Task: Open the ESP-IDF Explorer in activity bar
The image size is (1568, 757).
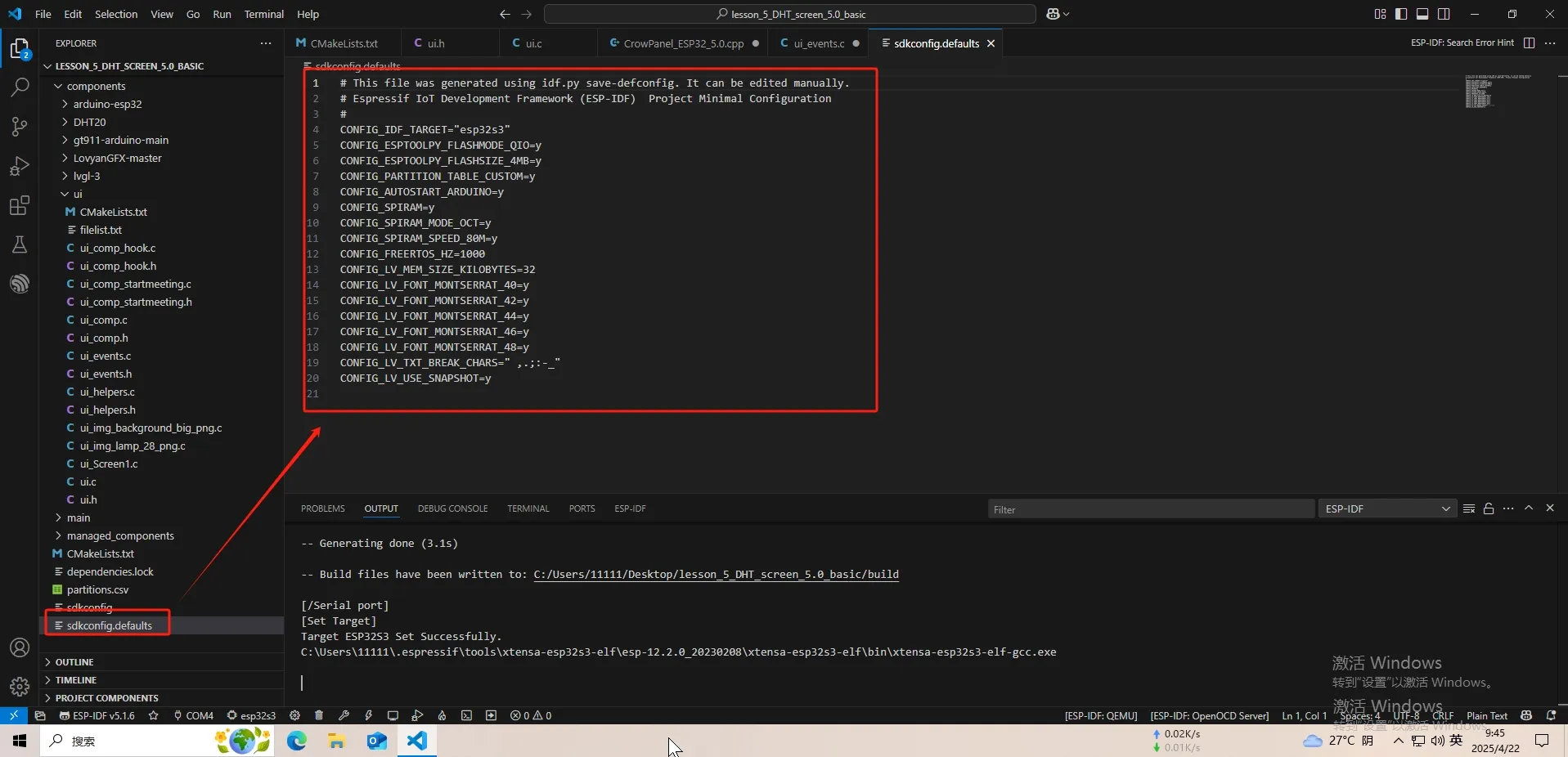Action: [x=20, y=284]
